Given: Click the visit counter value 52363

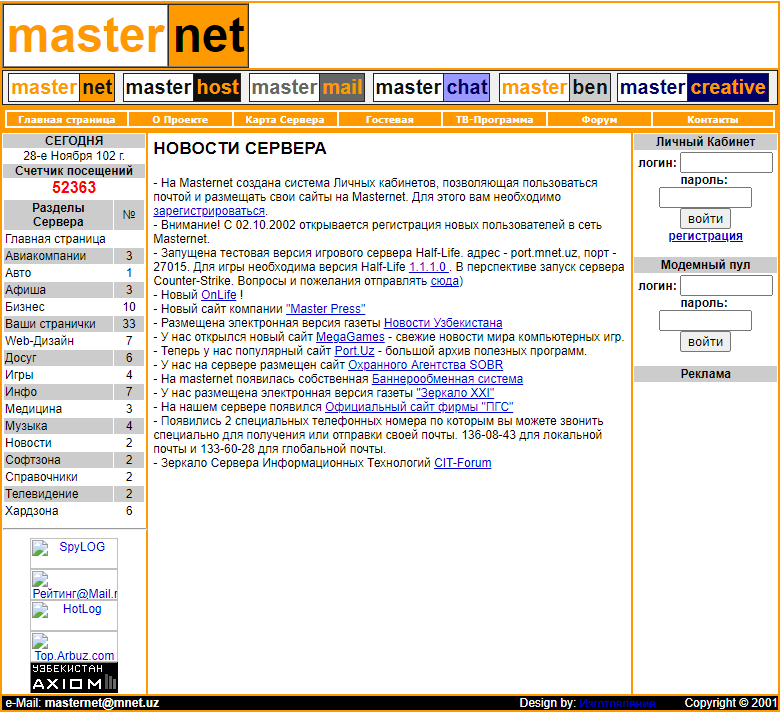Looking at the screenshot, I should tap(74, 188).
